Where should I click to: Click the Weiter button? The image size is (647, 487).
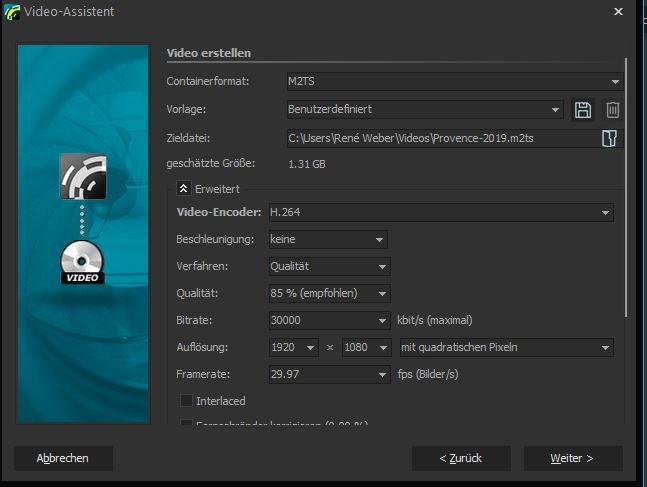(572, 458)
